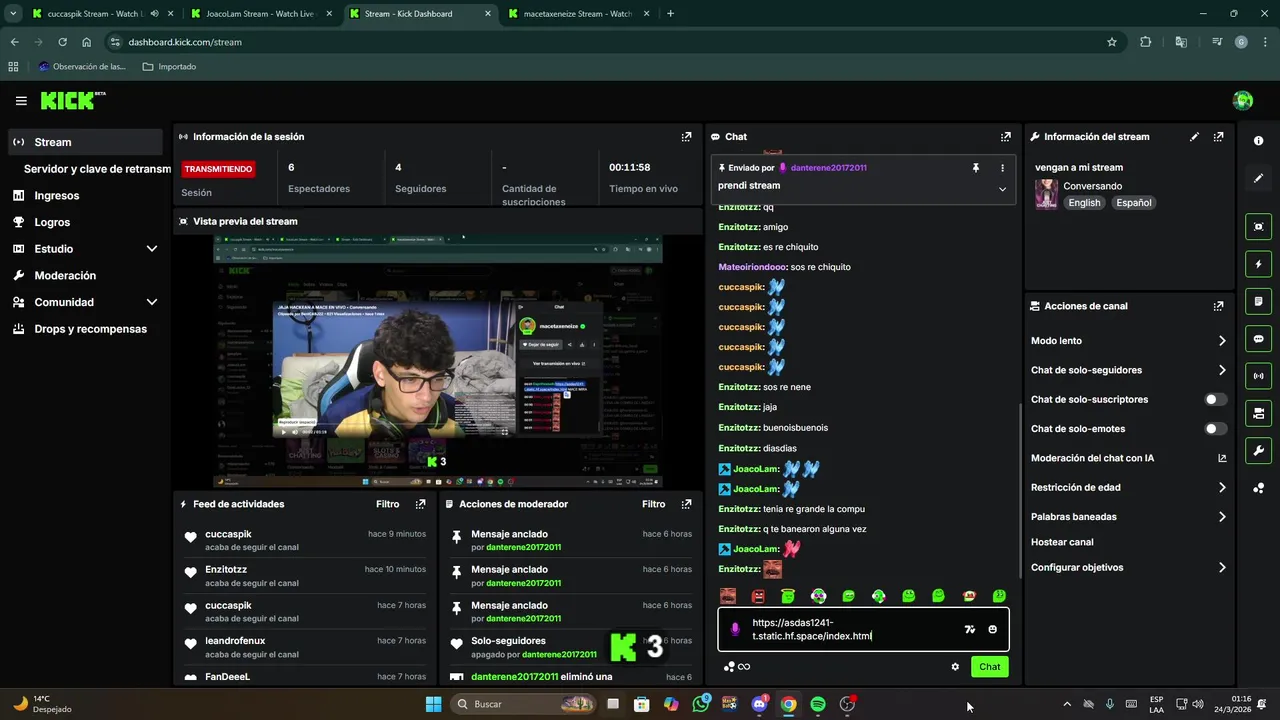Open the Moderación del chat con IA external link

coord(1222,458)
